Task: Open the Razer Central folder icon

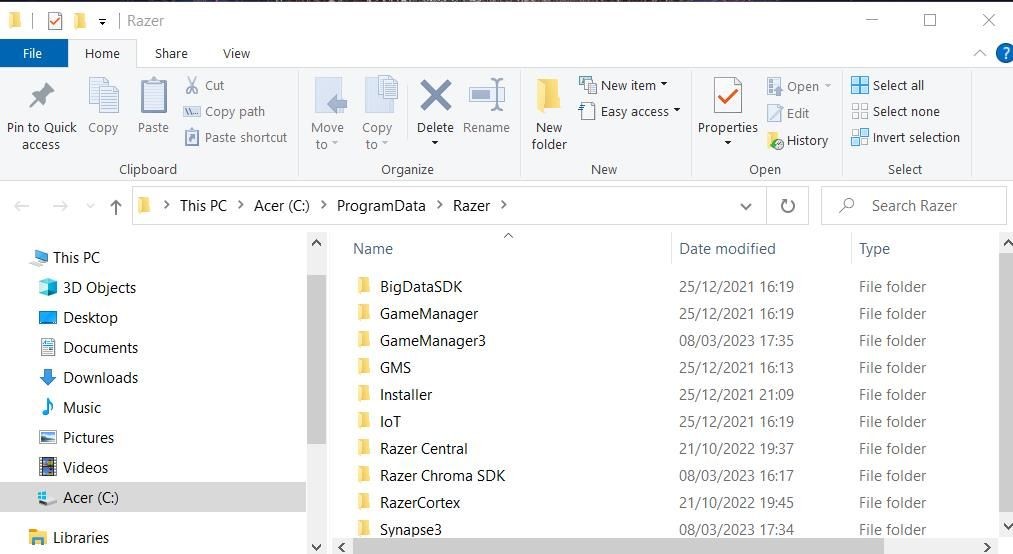Action: point(364,447)
